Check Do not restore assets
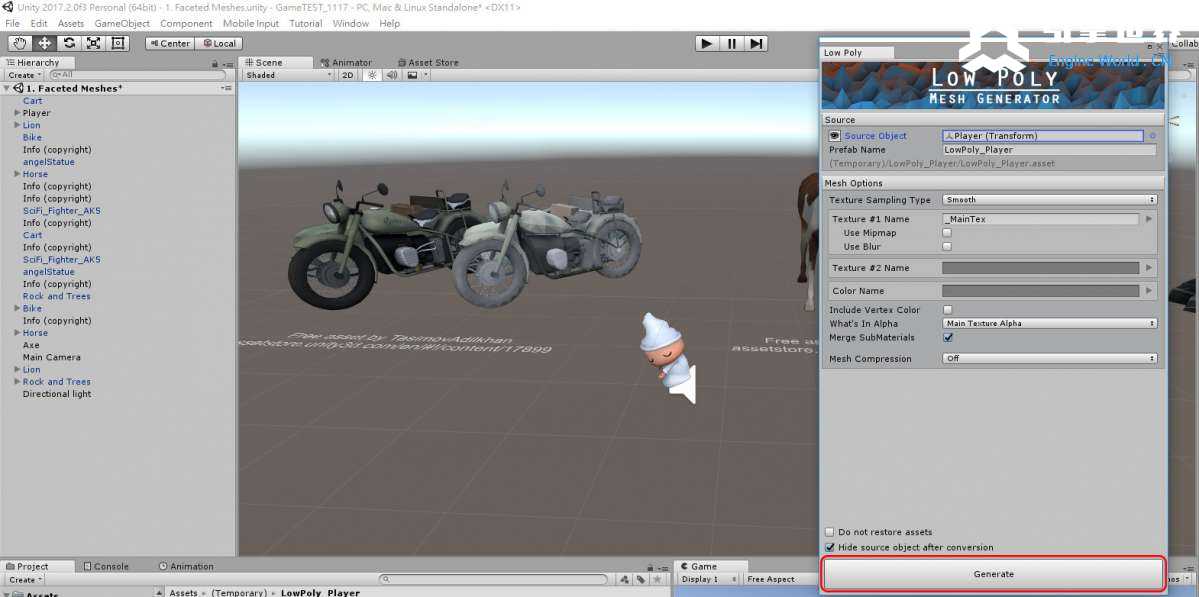Screen dimensions: 1199x597 [x=830, y=532]
